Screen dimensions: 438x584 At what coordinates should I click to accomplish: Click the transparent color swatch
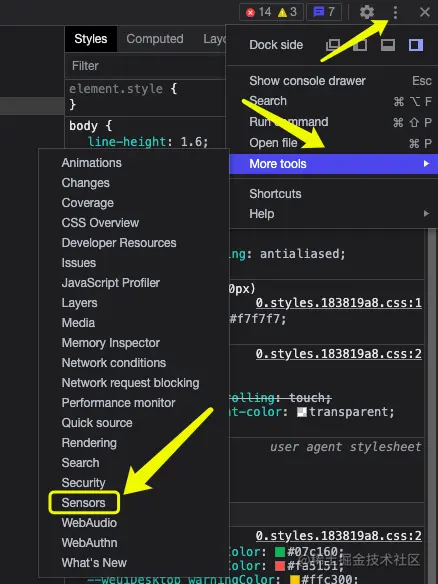(302, 412)
